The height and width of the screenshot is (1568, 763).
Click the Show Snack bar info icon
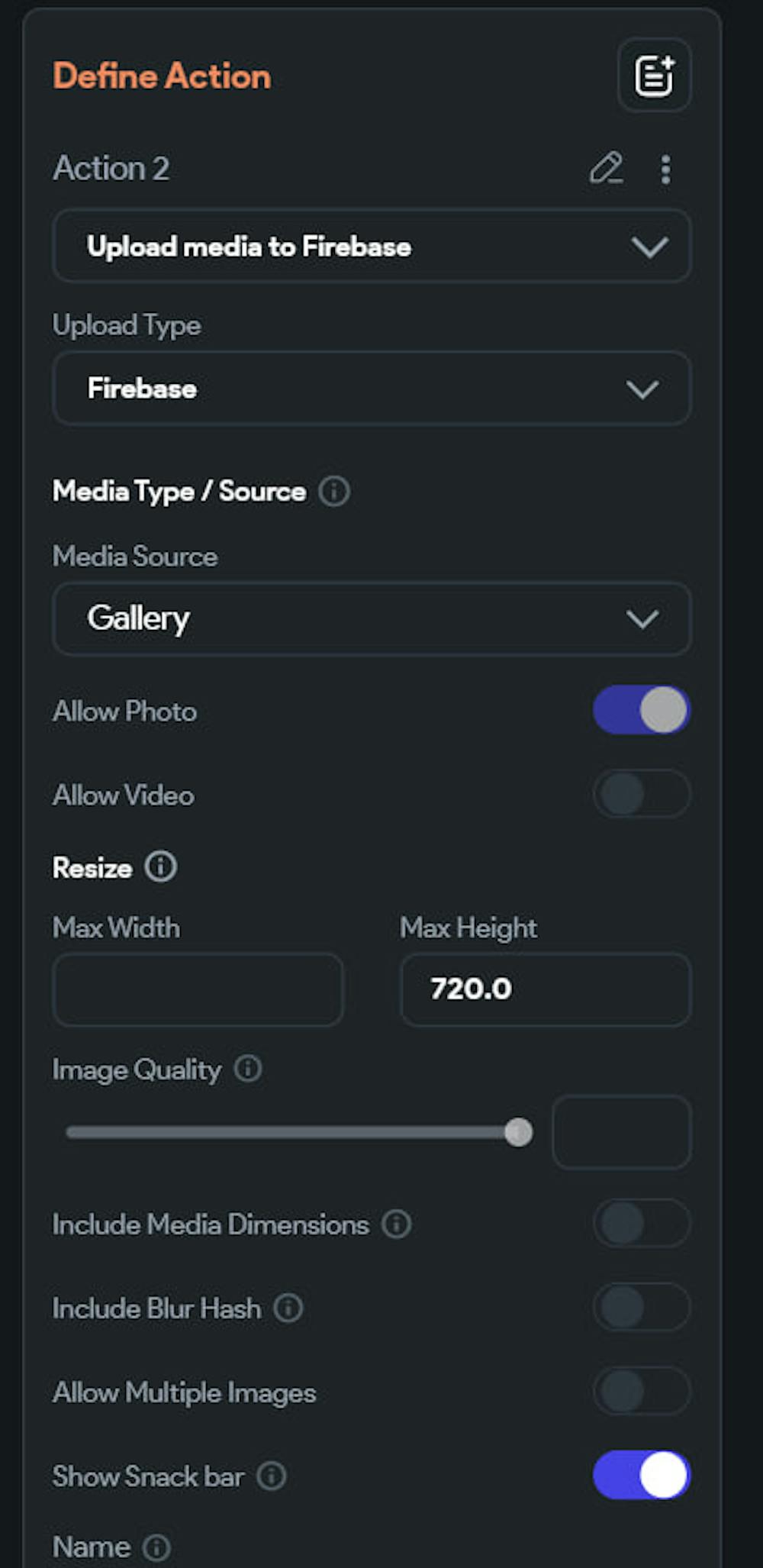tap(271, 1476)
